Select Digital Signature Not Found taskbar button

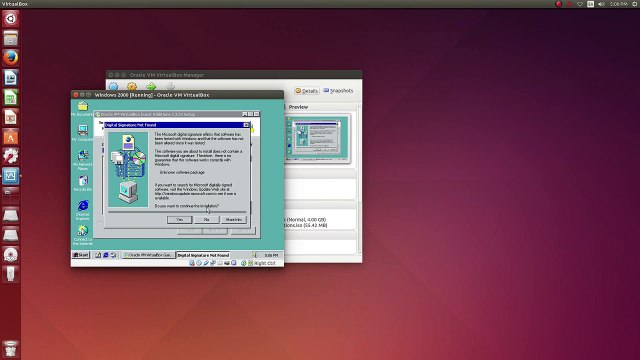203,255
